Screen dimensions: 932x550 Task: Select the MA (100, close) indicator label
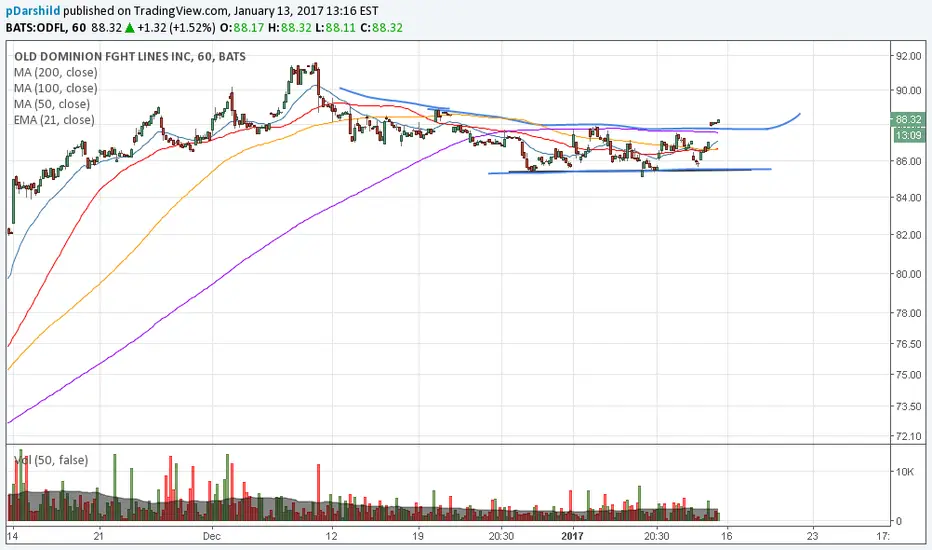coord(56,88)
